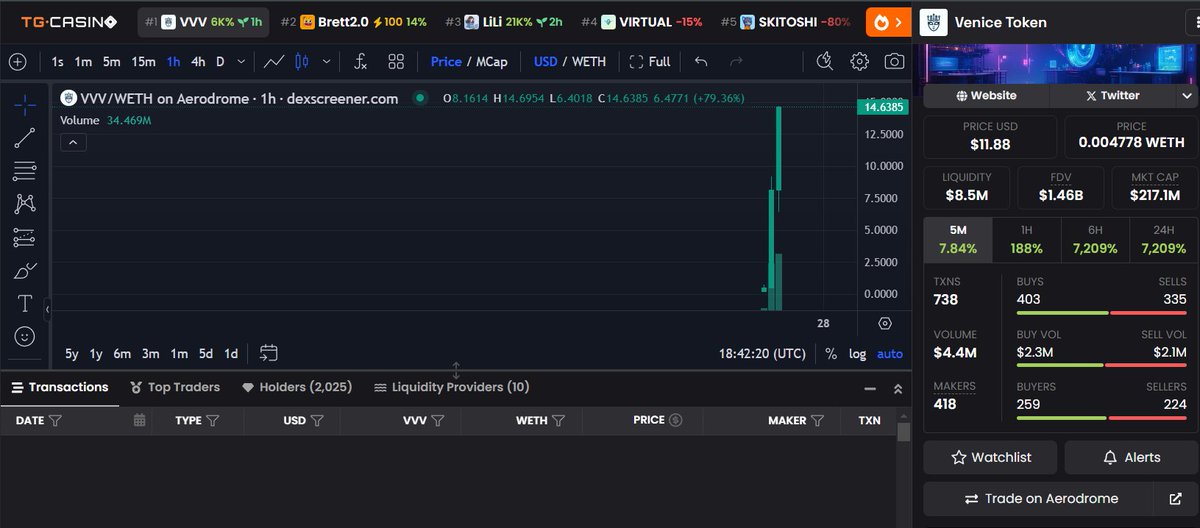Image resolution: width=1200 pixels, height=528 pixels.
Task: Expand the social links dropdown
Action: point(1187,96)
